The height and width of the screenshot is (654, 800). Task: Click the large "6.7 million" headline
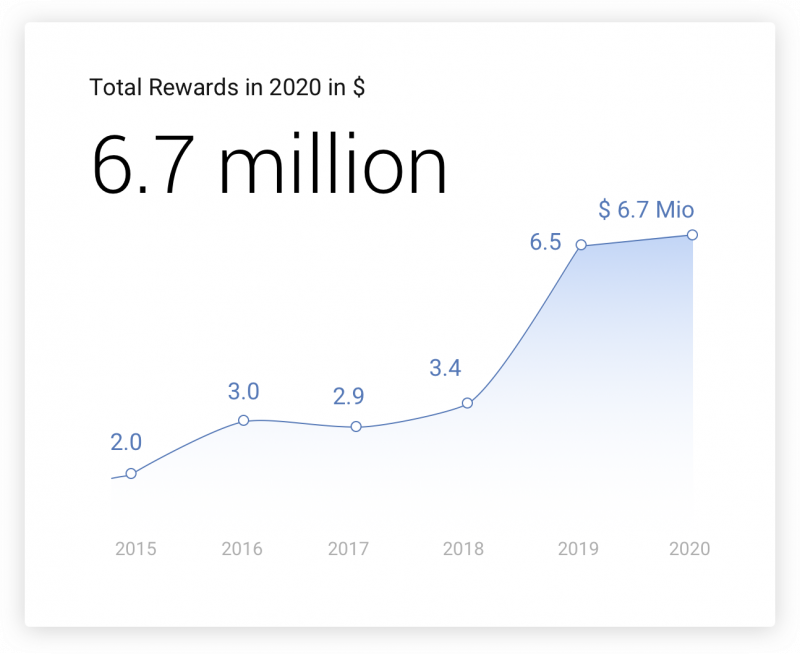tap(269, 165)
